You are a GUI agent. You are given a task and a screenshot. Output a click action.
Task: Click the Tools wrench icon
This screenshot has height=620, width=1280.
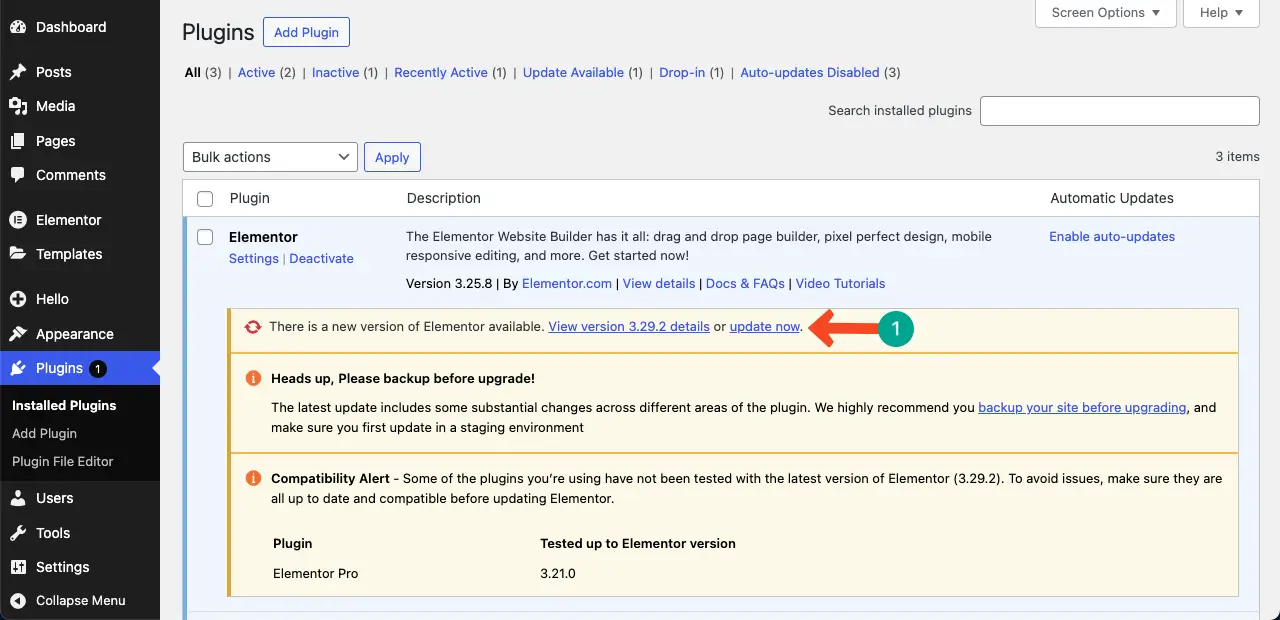point(18,533)
